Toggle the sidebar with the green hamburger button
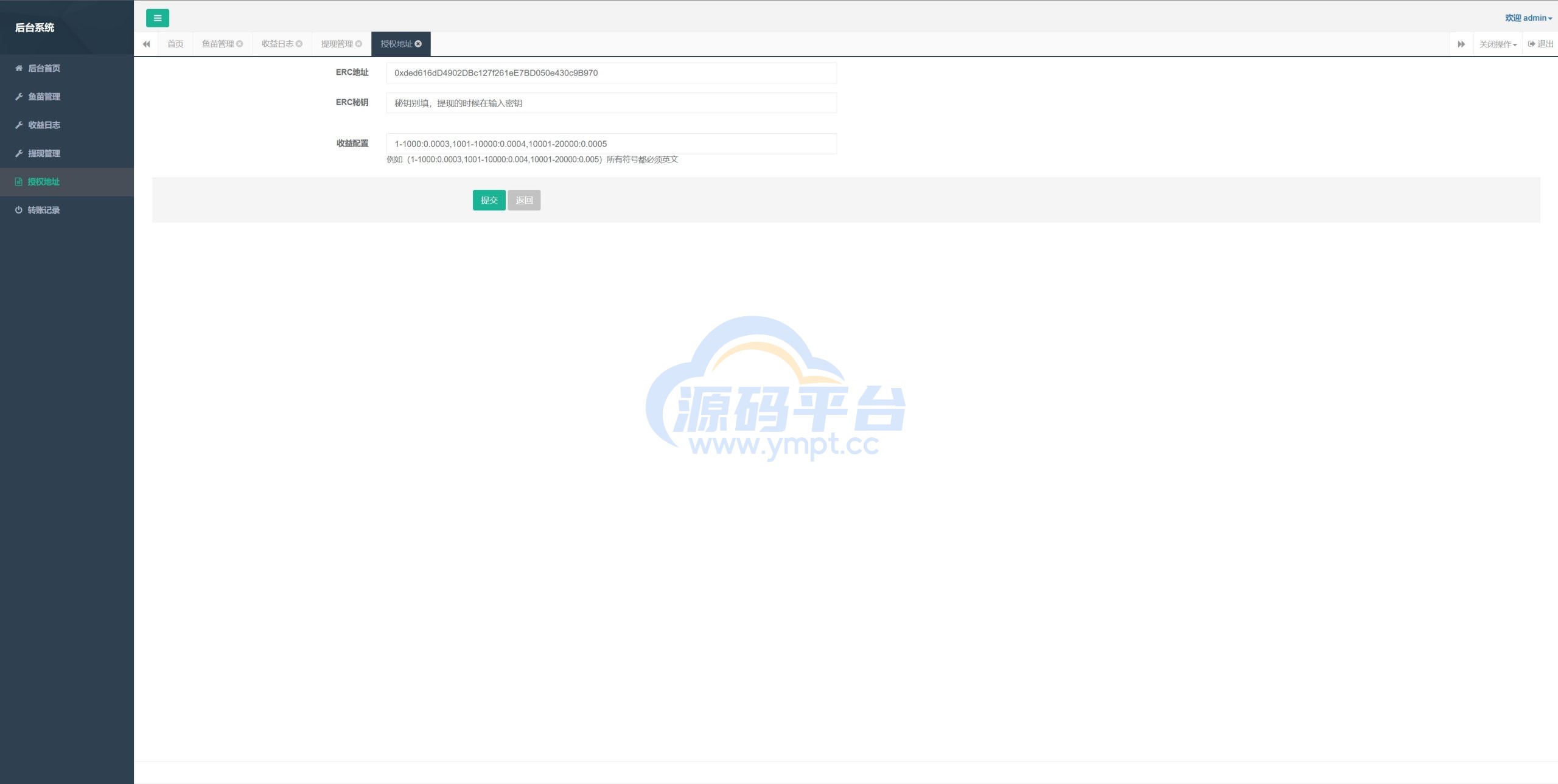Viewport: 1558px width, 784px height. click(x=158, y=18)
